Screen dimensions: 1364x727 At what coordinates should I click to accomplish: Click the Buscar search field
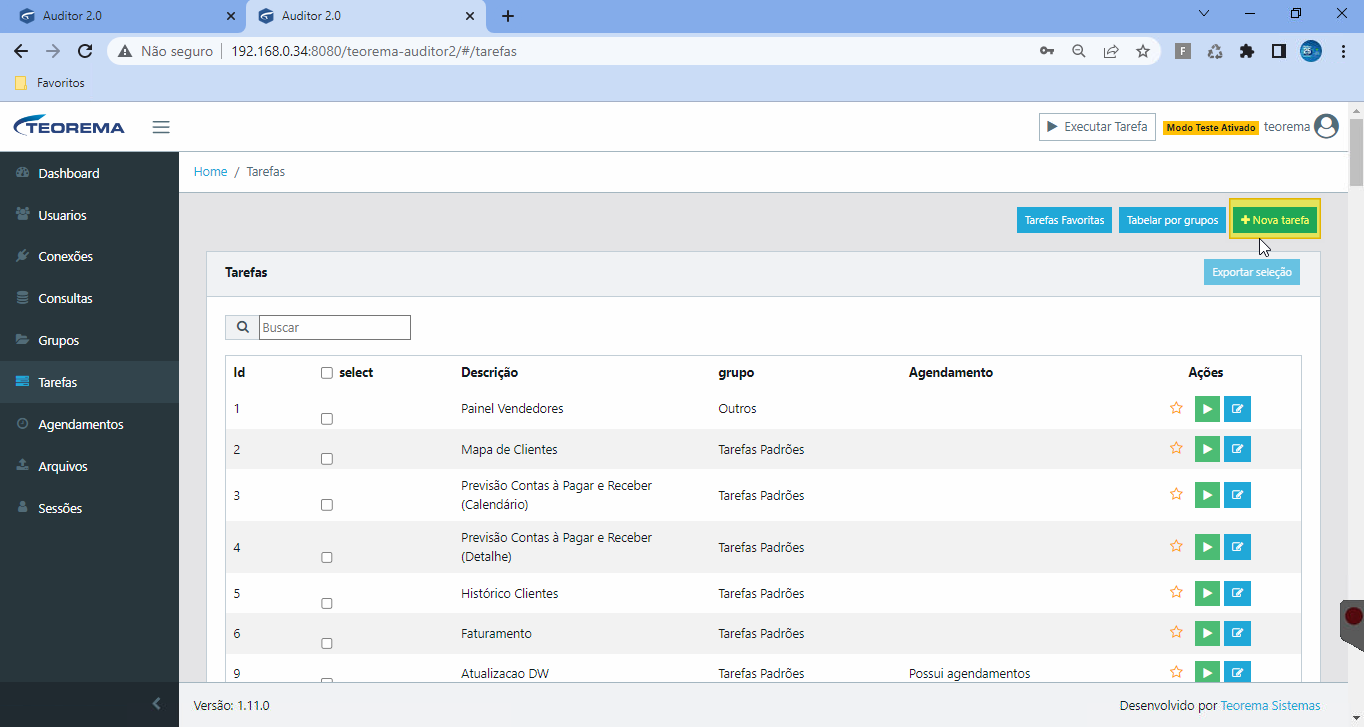pos(335,327)
